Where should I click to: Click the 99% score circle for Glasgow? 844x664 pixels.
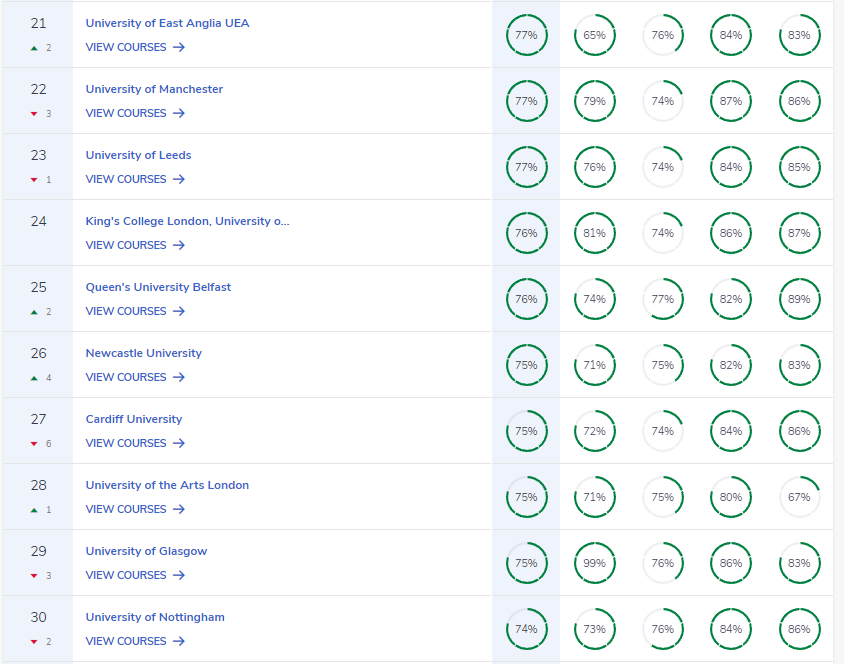click(594, 563)
